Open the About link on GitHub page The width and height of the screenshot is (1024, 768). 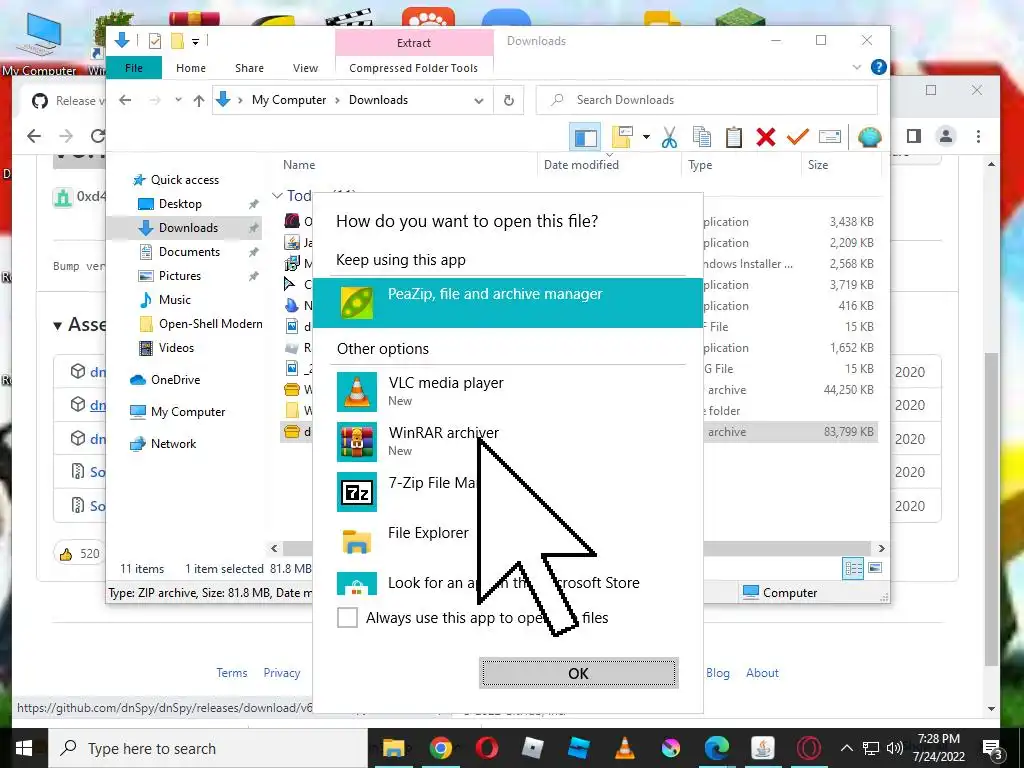(762, 673)
